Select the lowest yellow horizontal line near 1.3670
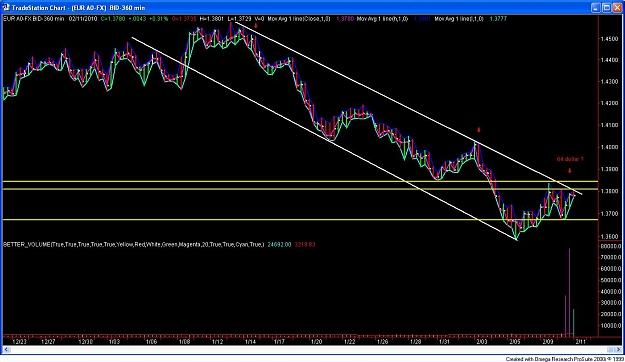Viewport: 625px width, 362px height. point(300,220)
